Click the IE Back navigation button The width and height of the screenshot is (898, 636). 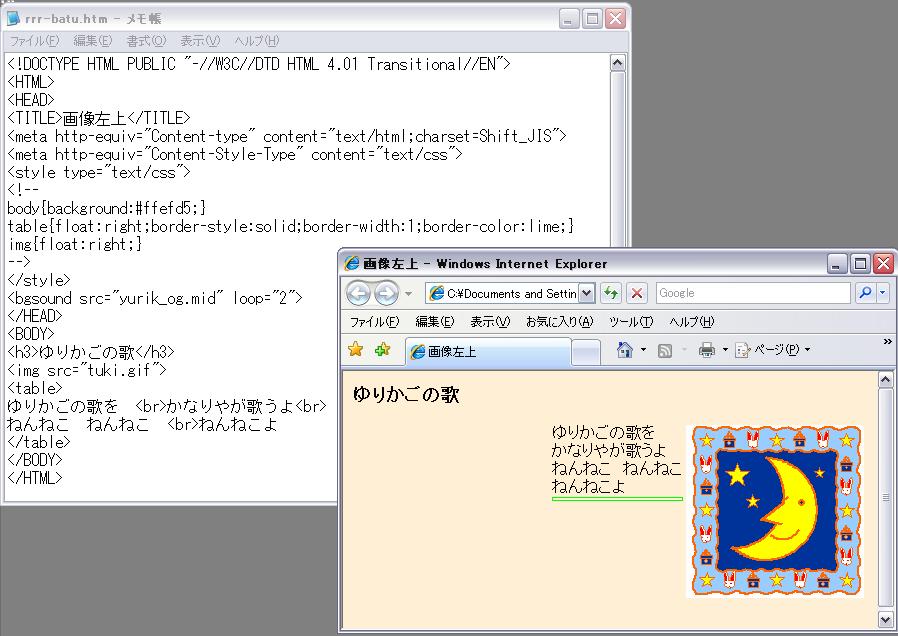359,294
